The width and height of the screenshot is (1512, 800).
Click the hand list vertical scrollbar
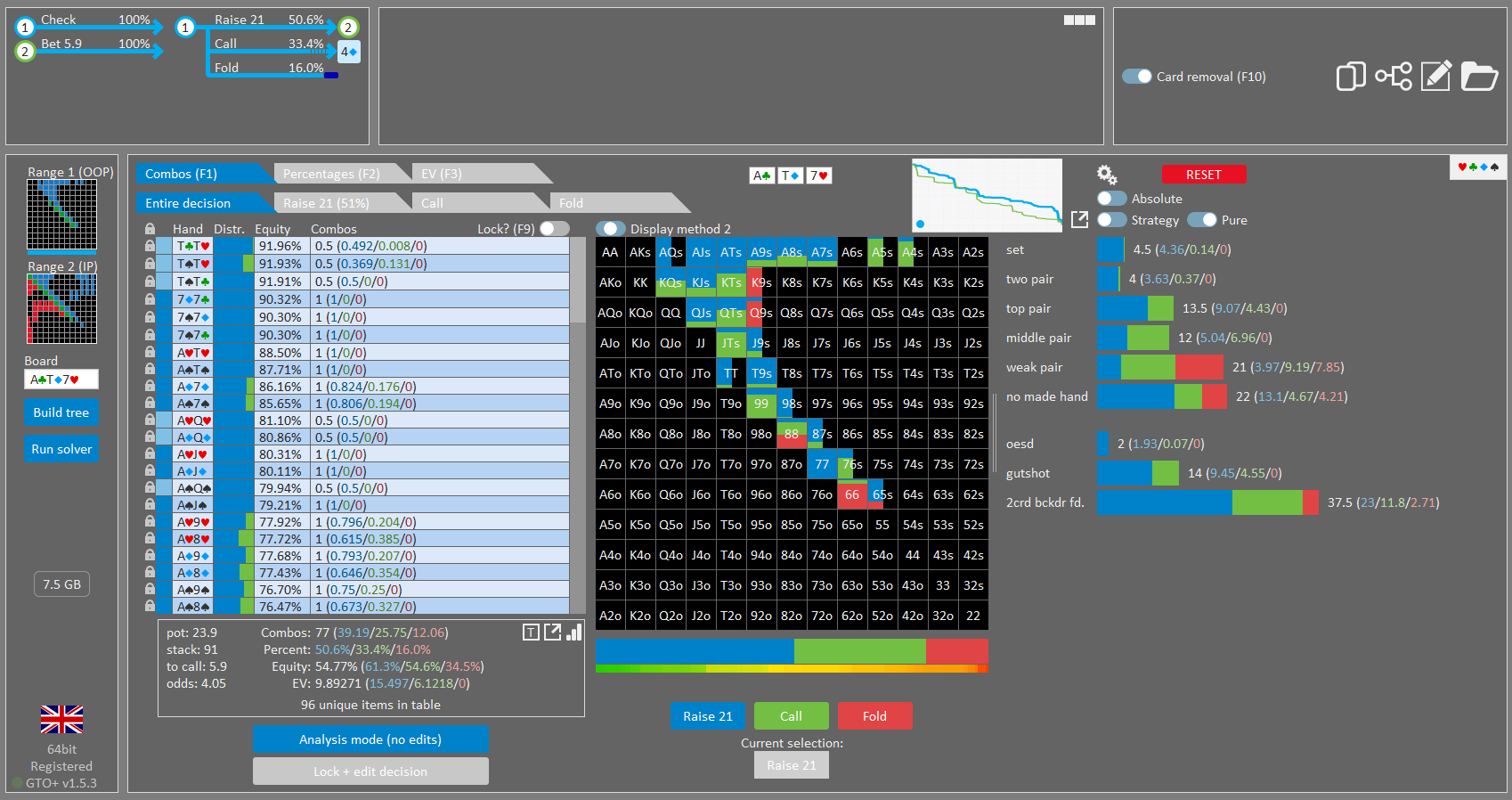point(577,426)
